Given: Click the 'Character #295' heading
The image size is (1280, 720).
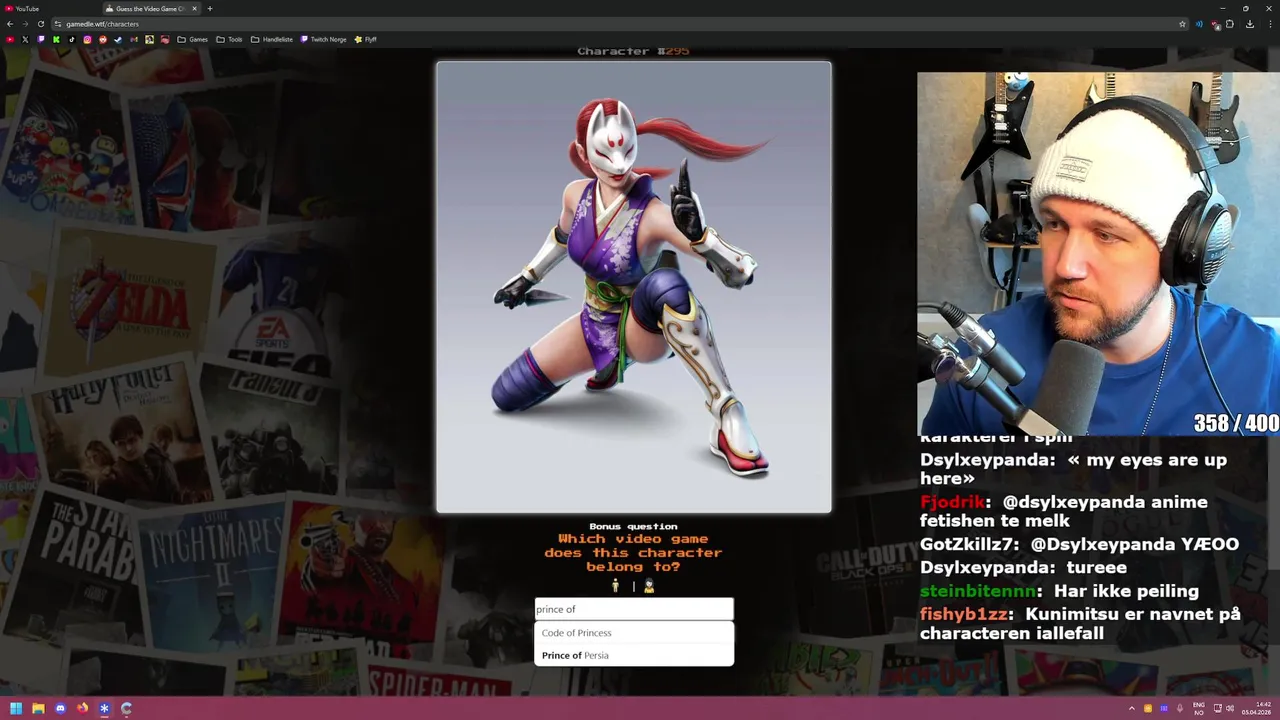Looking at the screenshot, I should (x=633, y=51).
